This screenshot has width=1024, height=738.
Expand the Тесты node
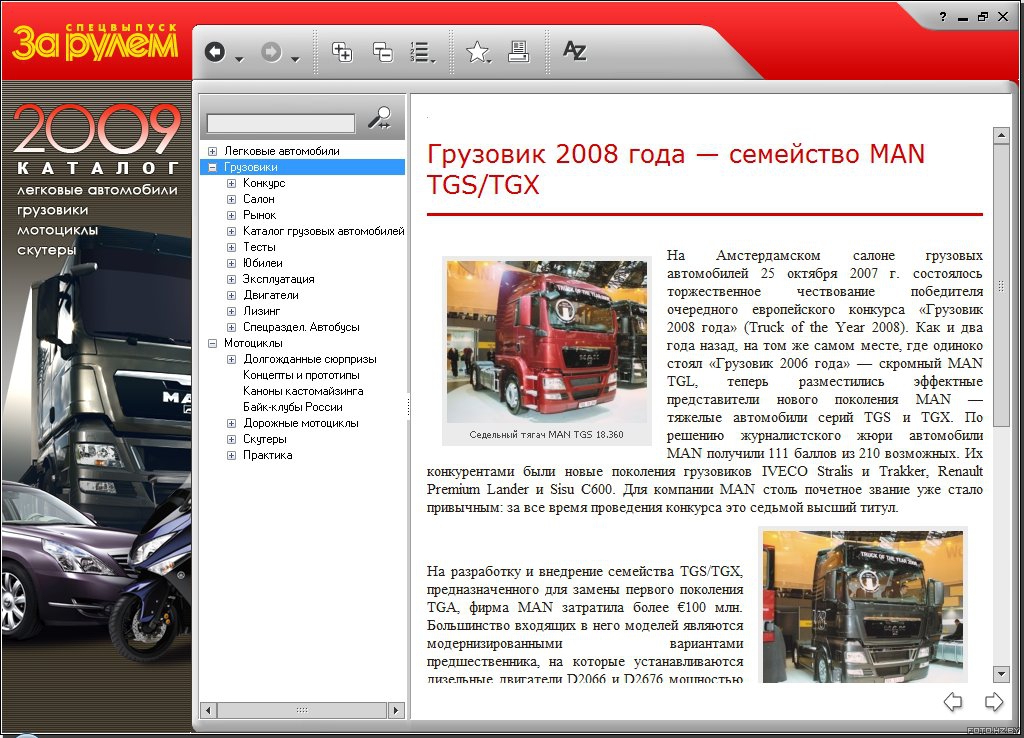click(x=231, y=248)
